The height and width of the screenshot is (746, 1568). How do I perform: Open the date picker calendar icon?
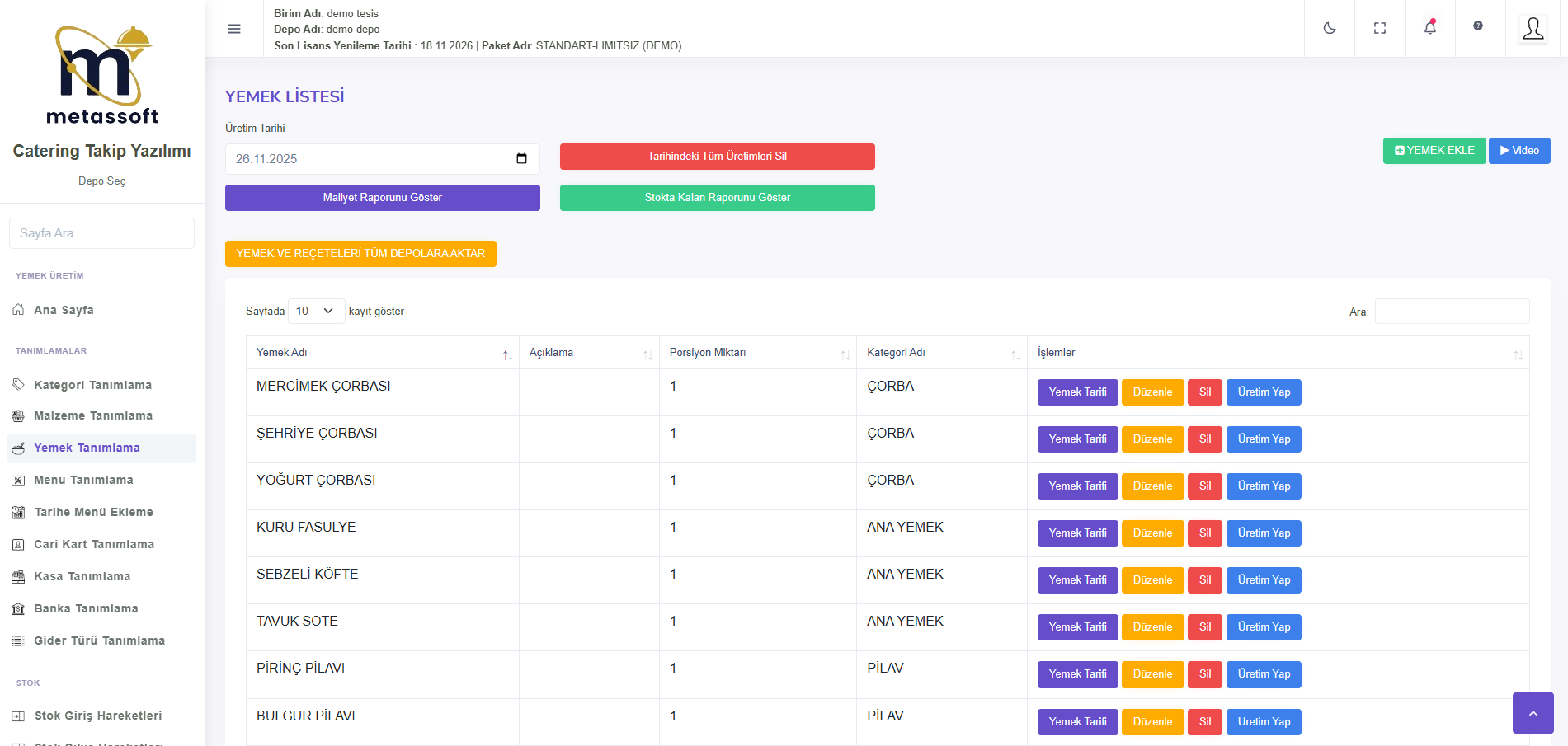(521, 159)
